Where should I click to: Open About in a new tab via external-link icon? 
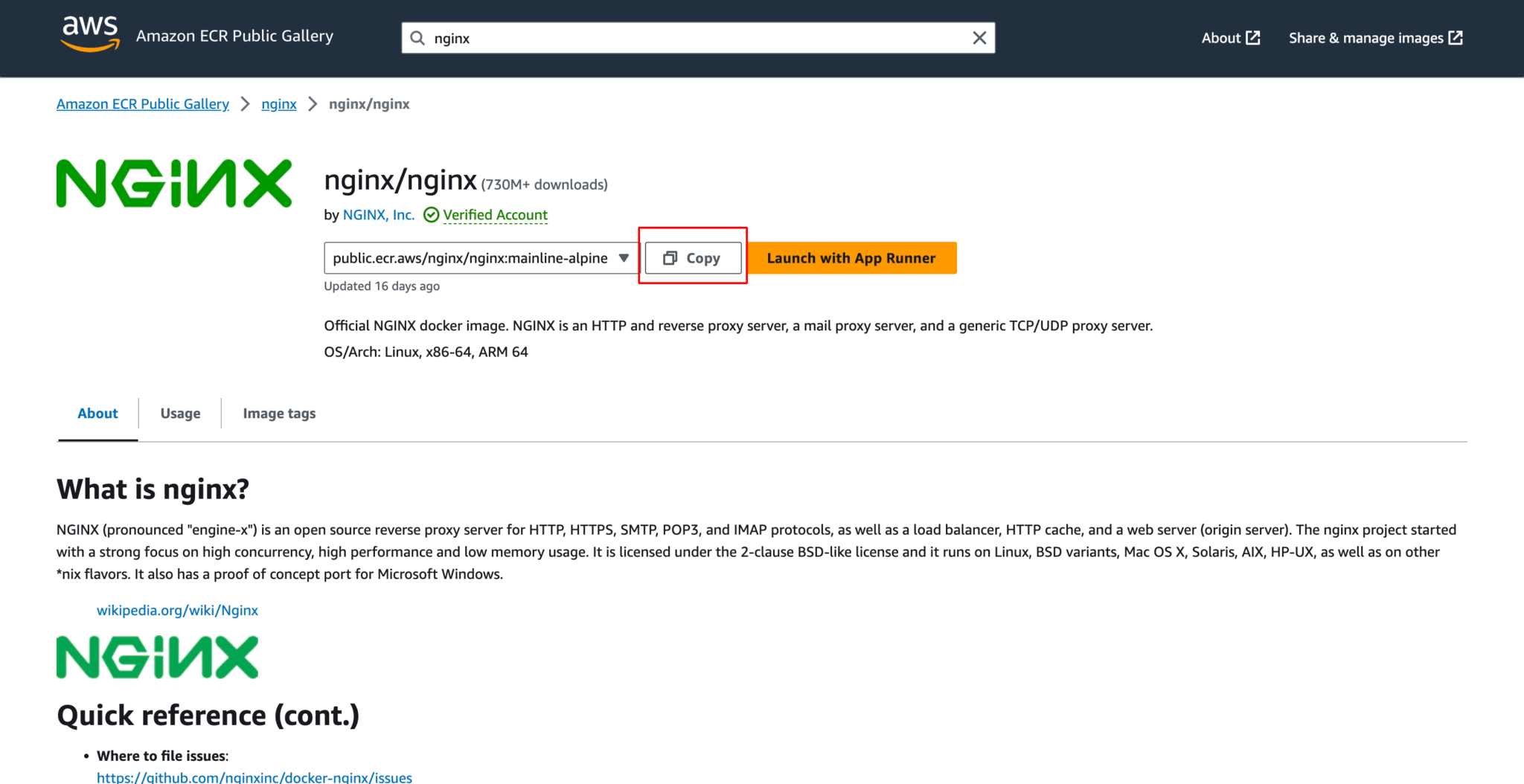pos(1254,36)
